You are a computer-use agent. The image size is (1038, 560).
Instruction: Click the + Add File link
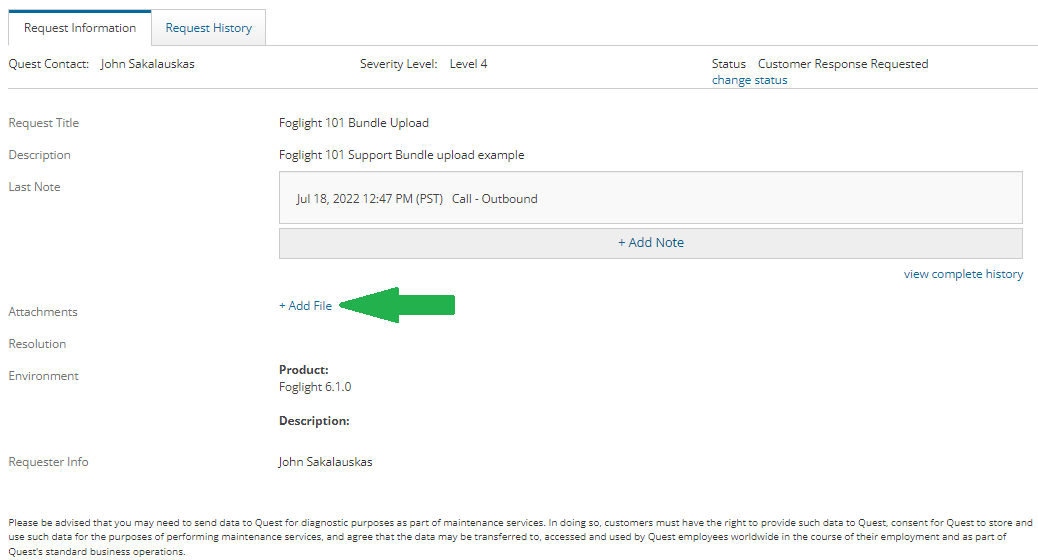[x=305, y=306]
